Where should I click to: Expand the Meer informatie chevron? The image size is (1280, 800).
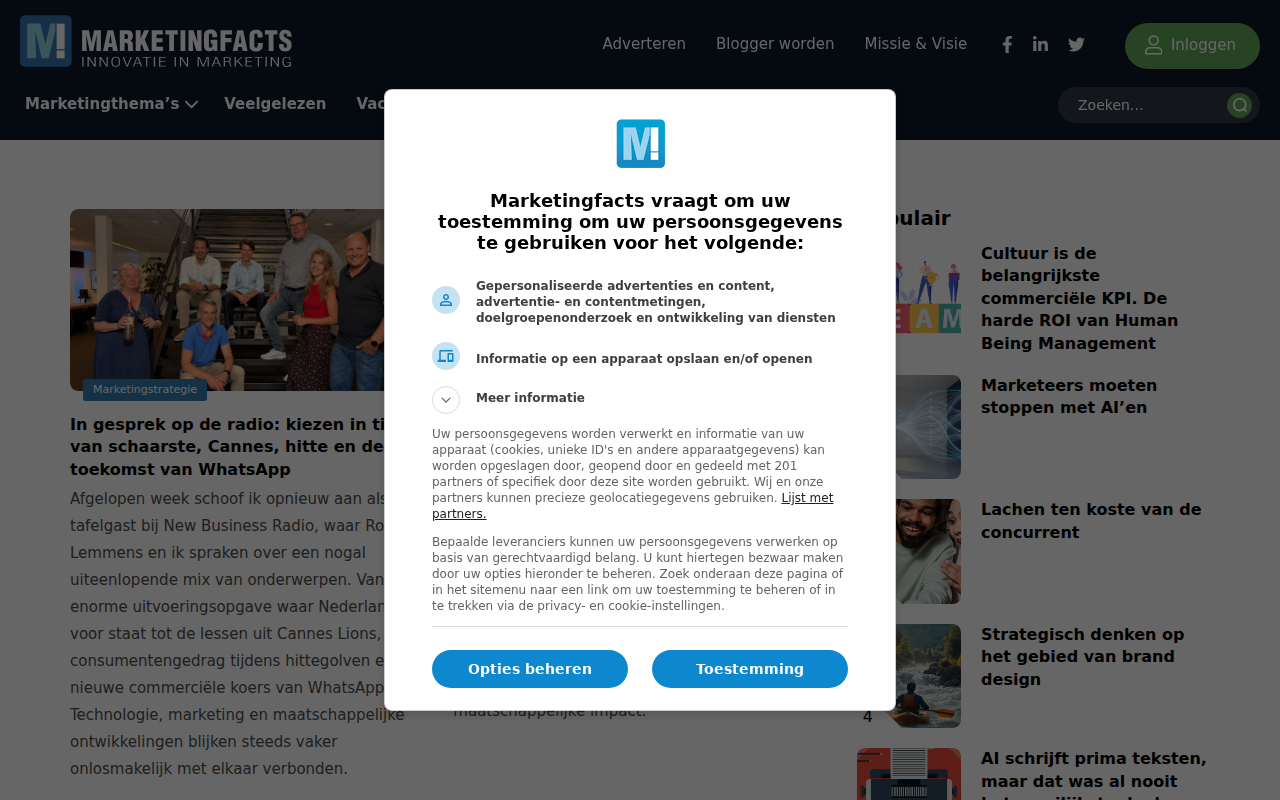click(446, 400)
